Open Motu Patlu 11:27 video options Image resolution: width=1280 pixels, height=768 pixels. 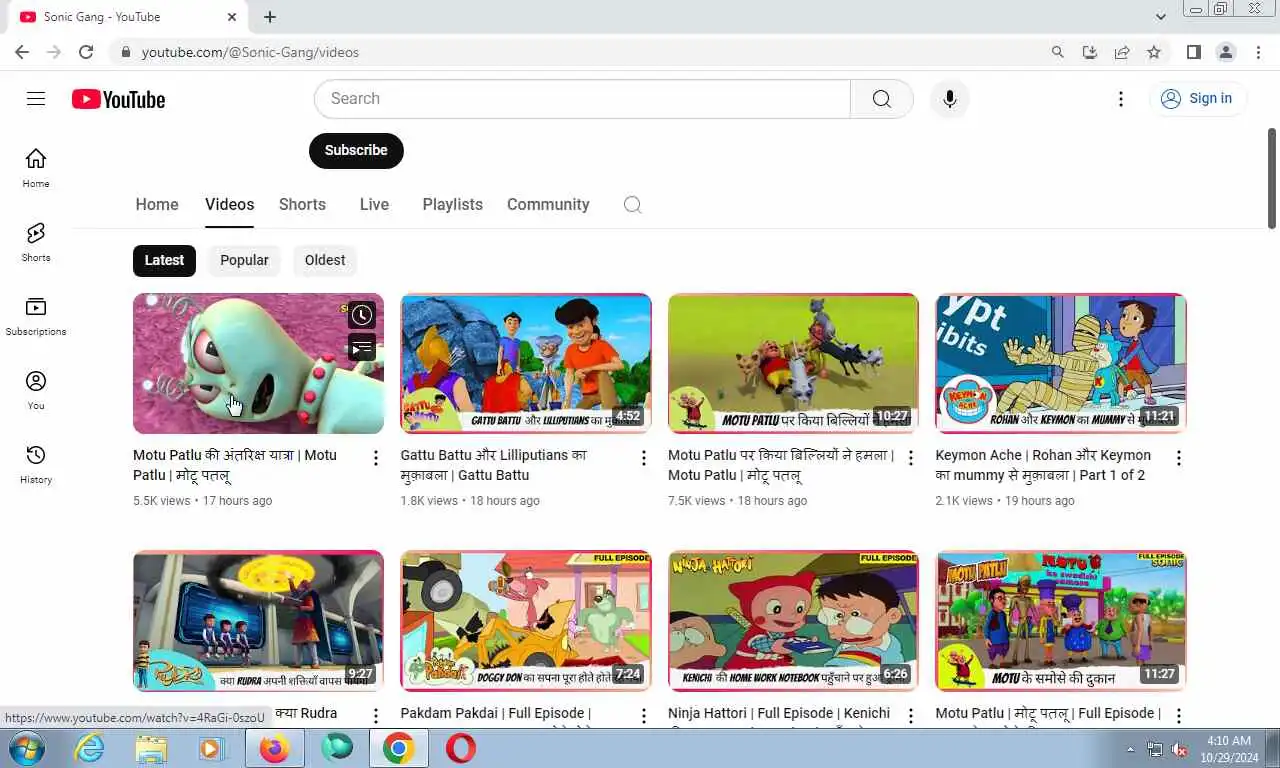[x=1179, y=716]
